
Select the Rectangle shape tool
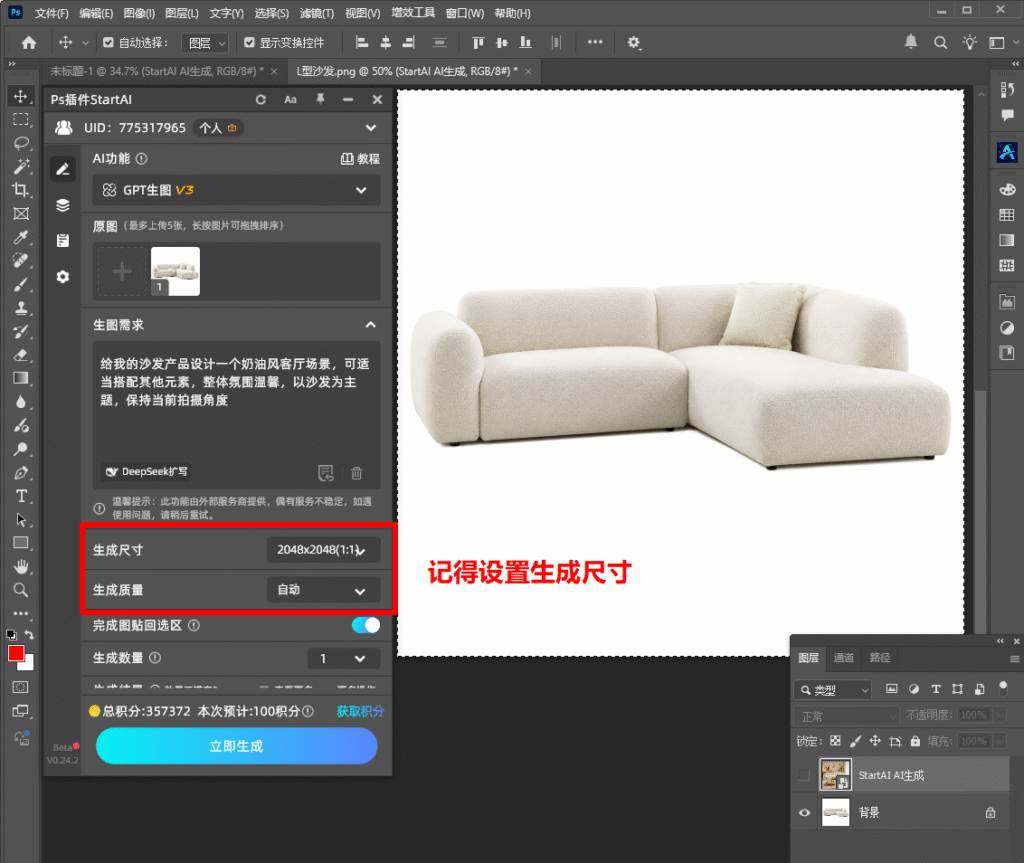point(21,543)
